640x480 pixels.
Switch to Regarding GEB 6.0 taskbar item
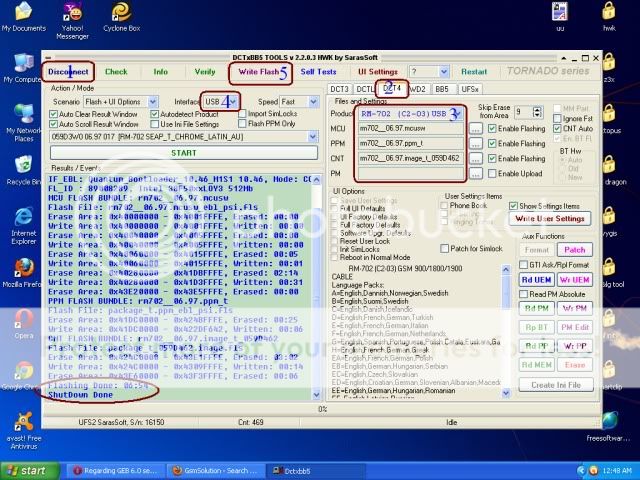pos(116,471)
